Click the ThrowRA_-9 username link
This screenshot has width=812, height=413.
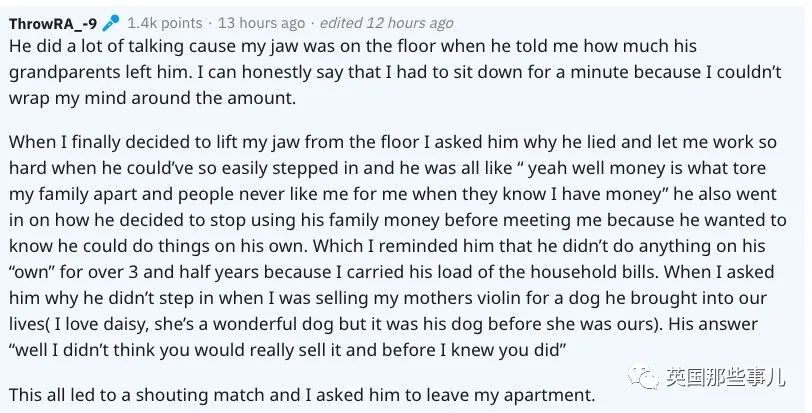coord(53,24)
